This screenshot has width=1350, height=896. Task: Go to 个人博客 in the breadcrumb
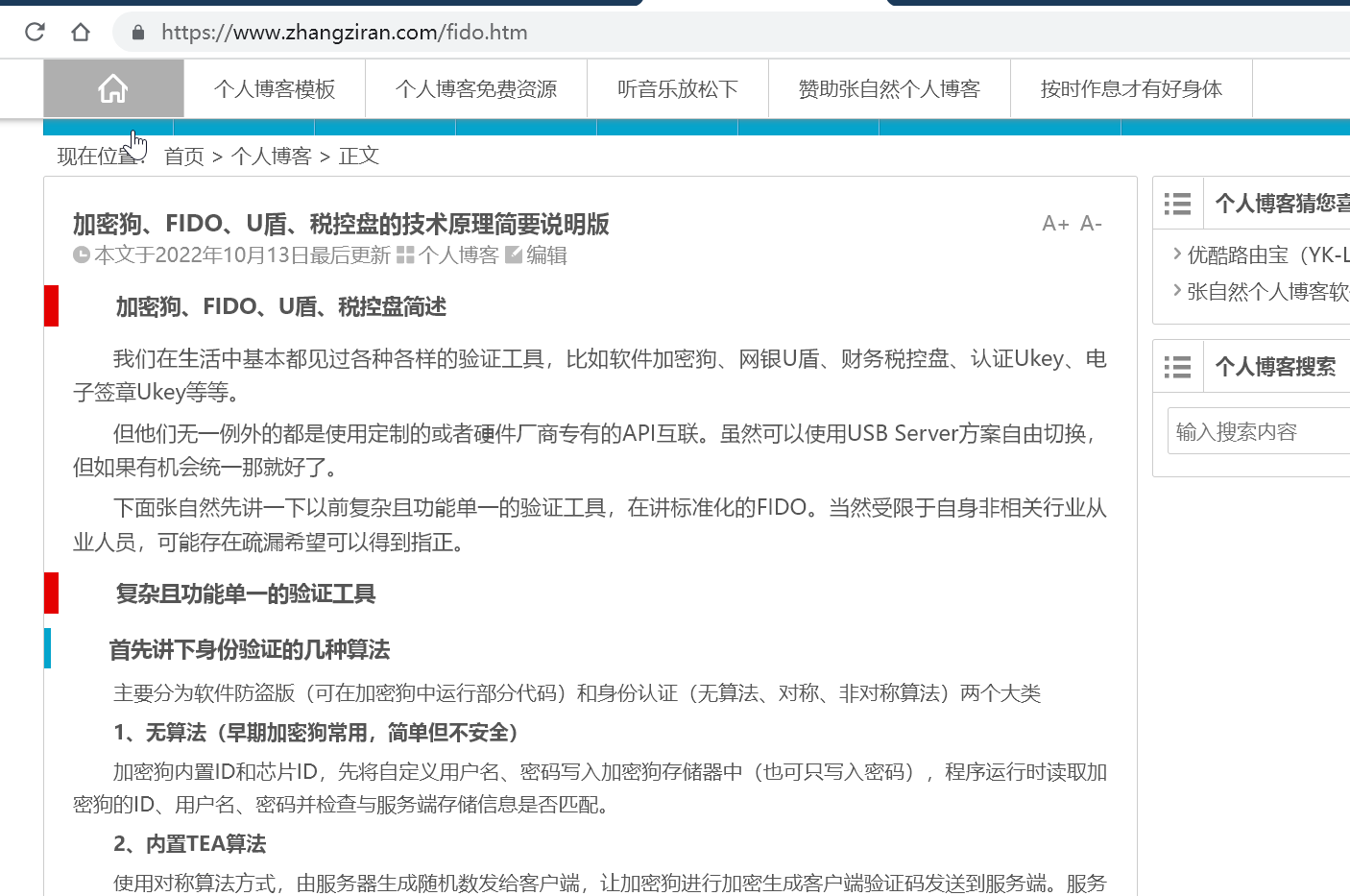point(272,157)
